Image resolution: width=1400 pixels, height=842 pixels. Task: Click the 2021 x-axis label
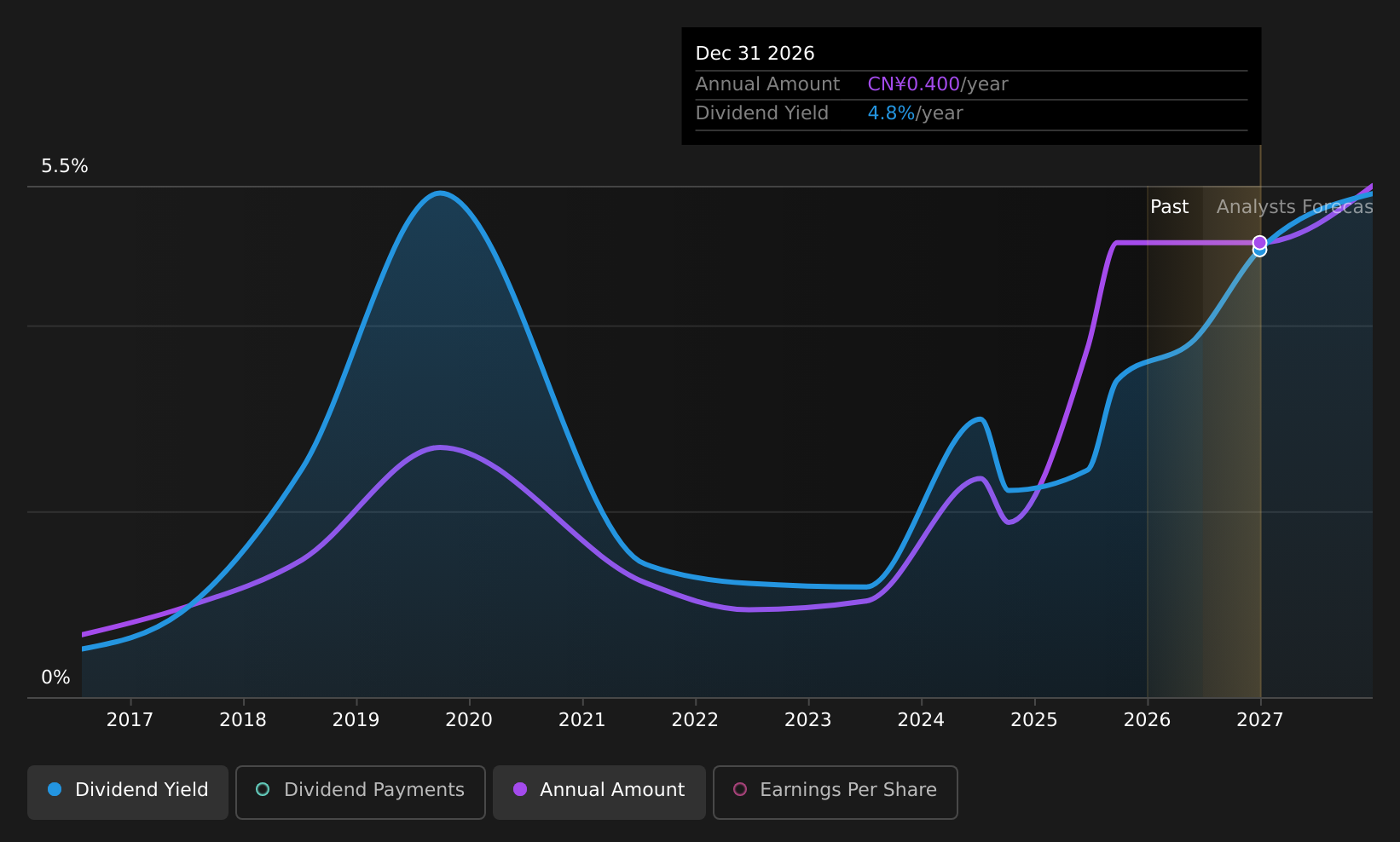coord(581,720)
